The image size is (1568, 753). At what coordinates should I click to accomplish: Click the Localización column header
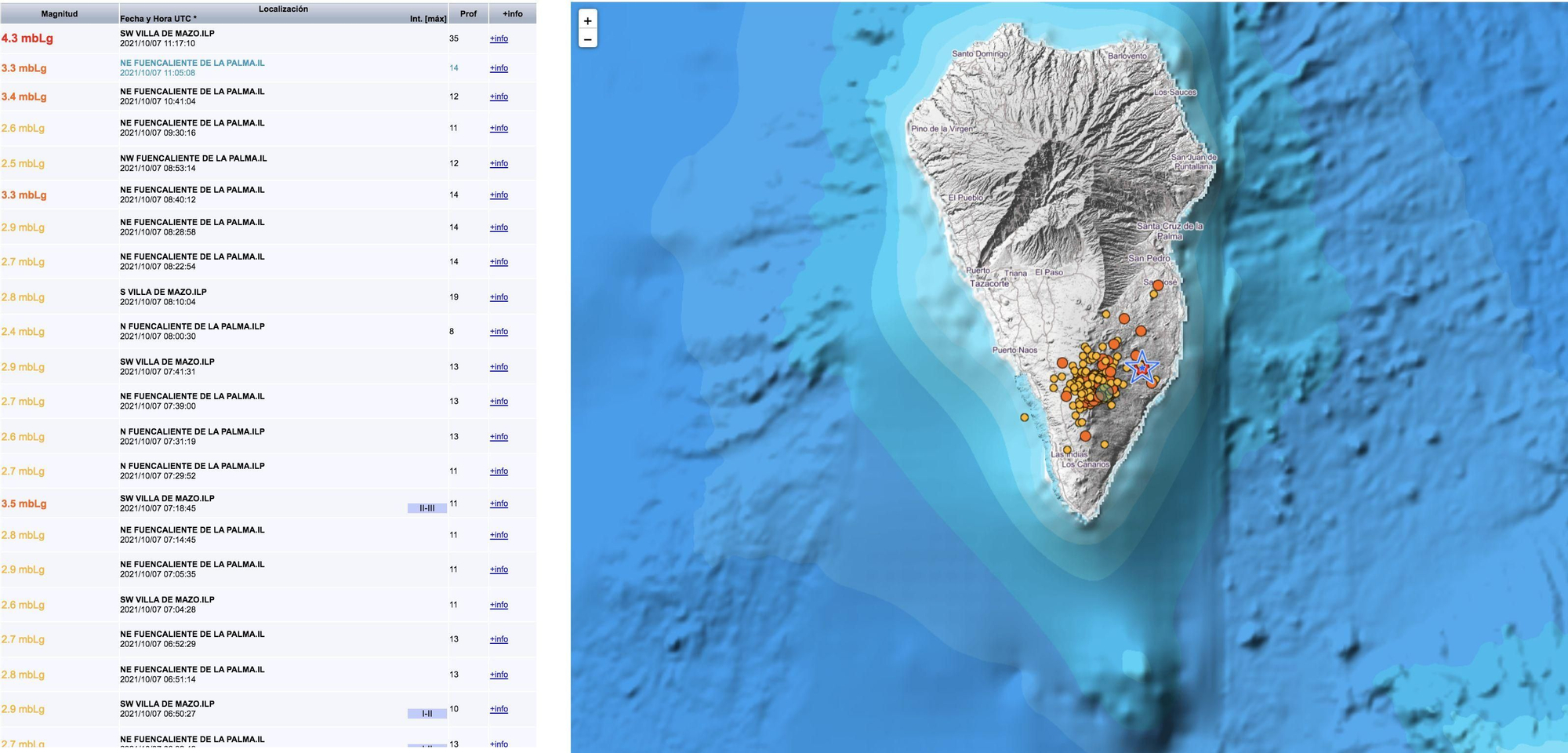[x=284, y=9]
